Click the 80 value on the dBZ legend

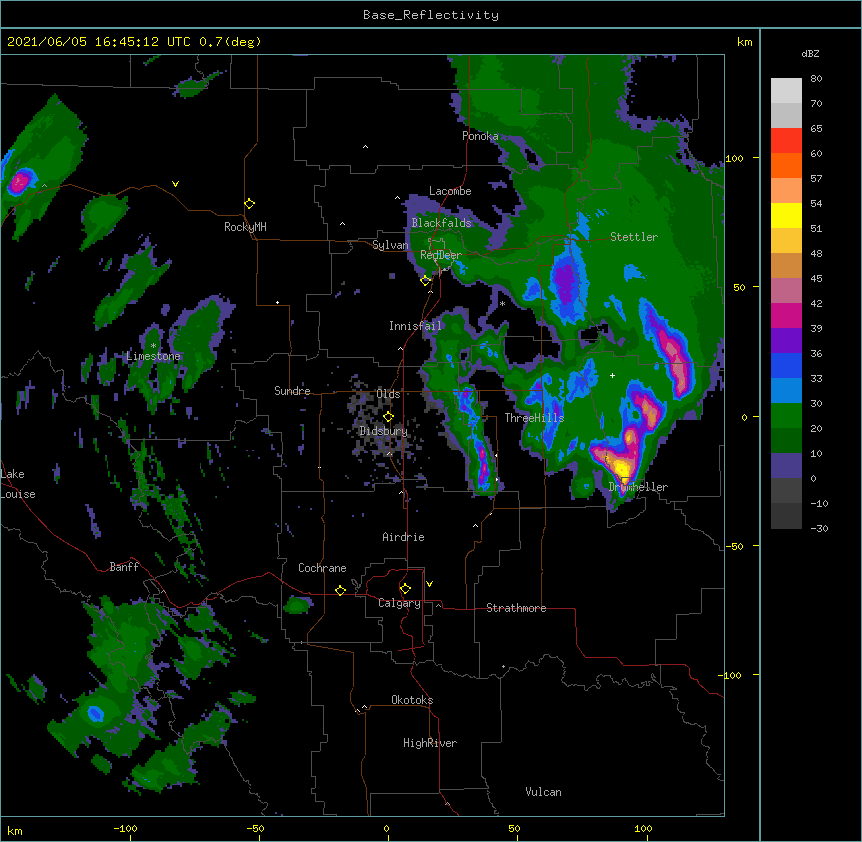click(816, 79)
